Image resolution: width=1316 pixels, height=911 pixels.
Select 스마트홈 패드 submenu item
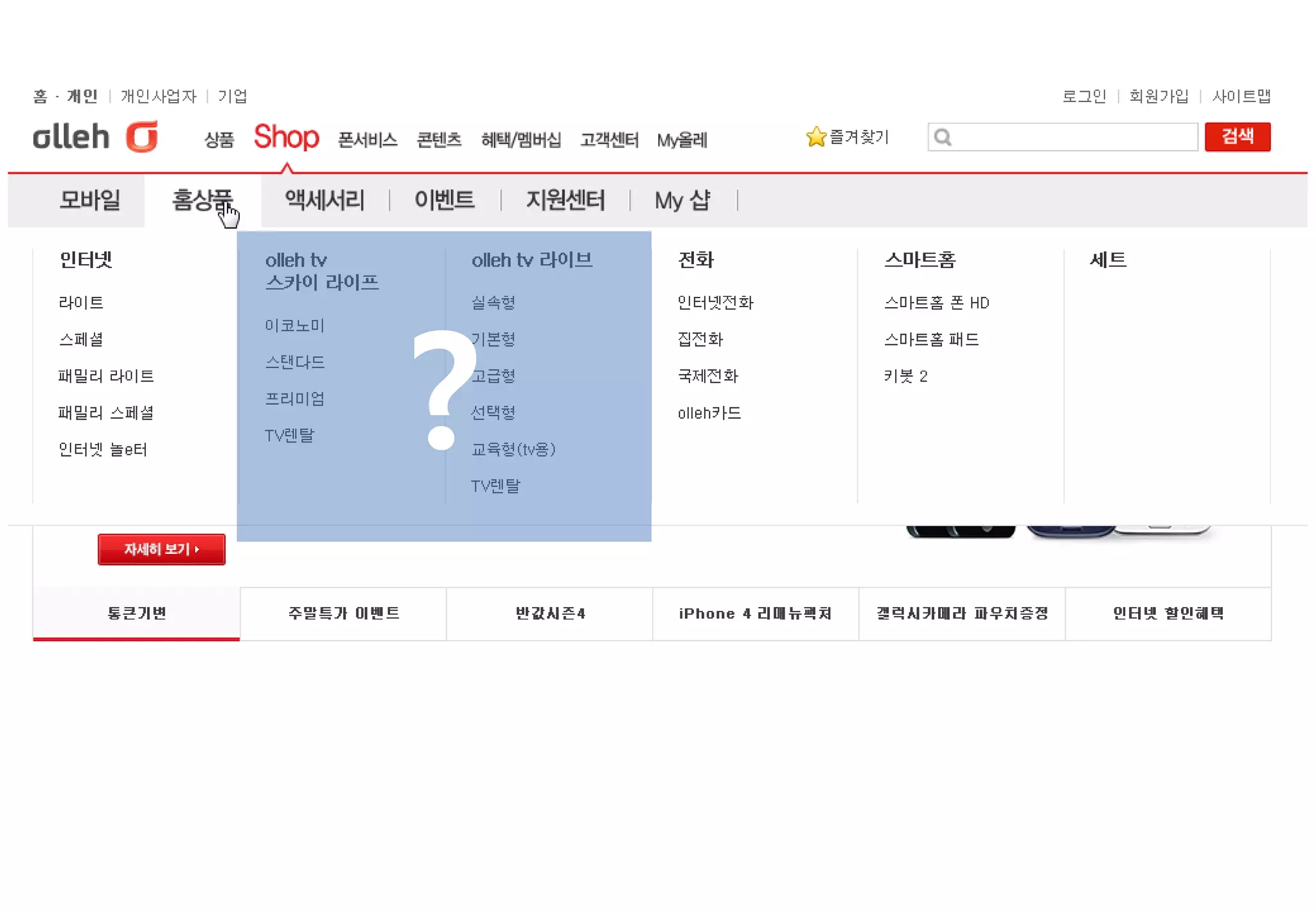coord(931,339)
